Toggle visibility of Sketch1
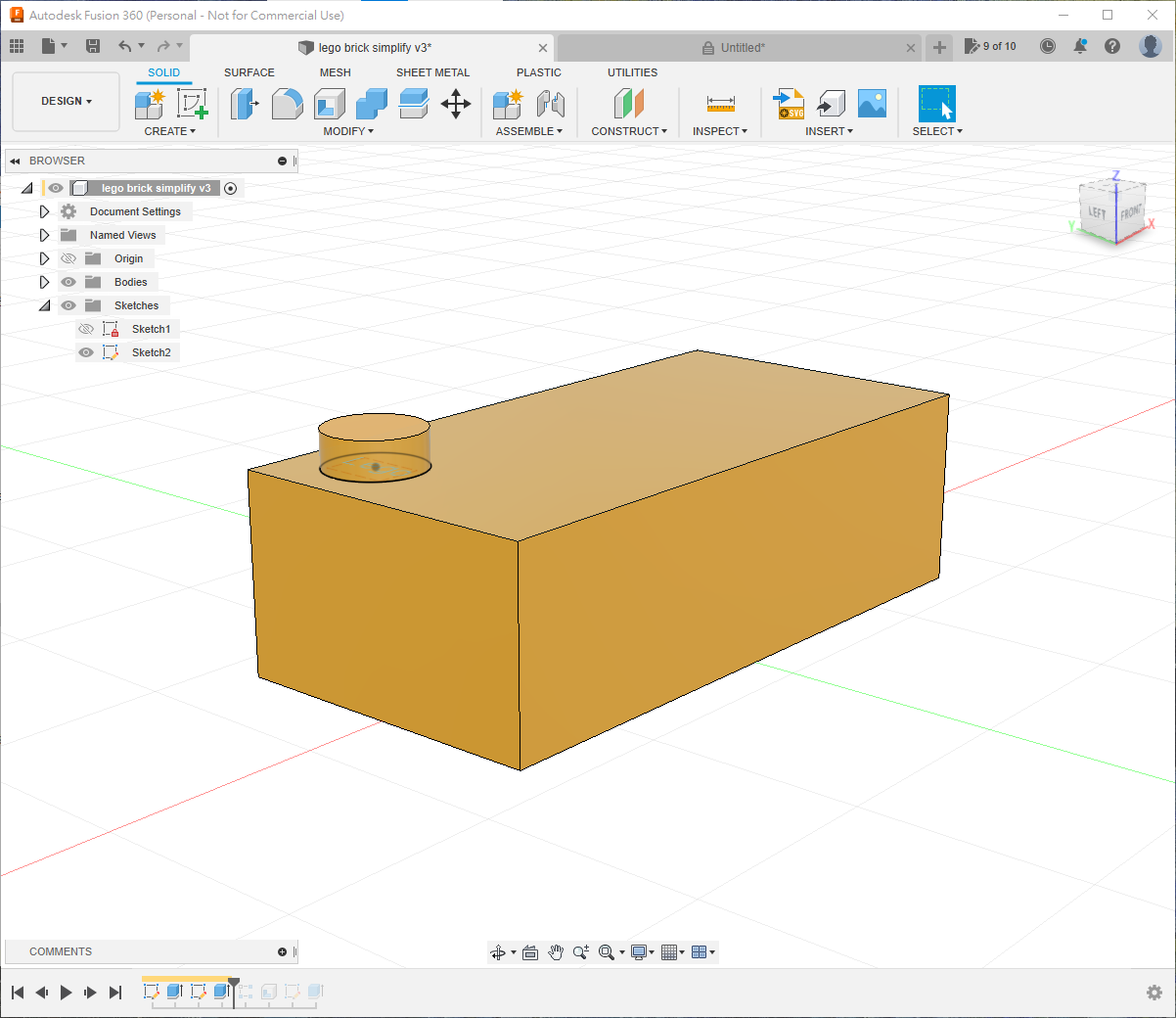1176x1018 pixels. pyautogui.click(x=86, y=329)
